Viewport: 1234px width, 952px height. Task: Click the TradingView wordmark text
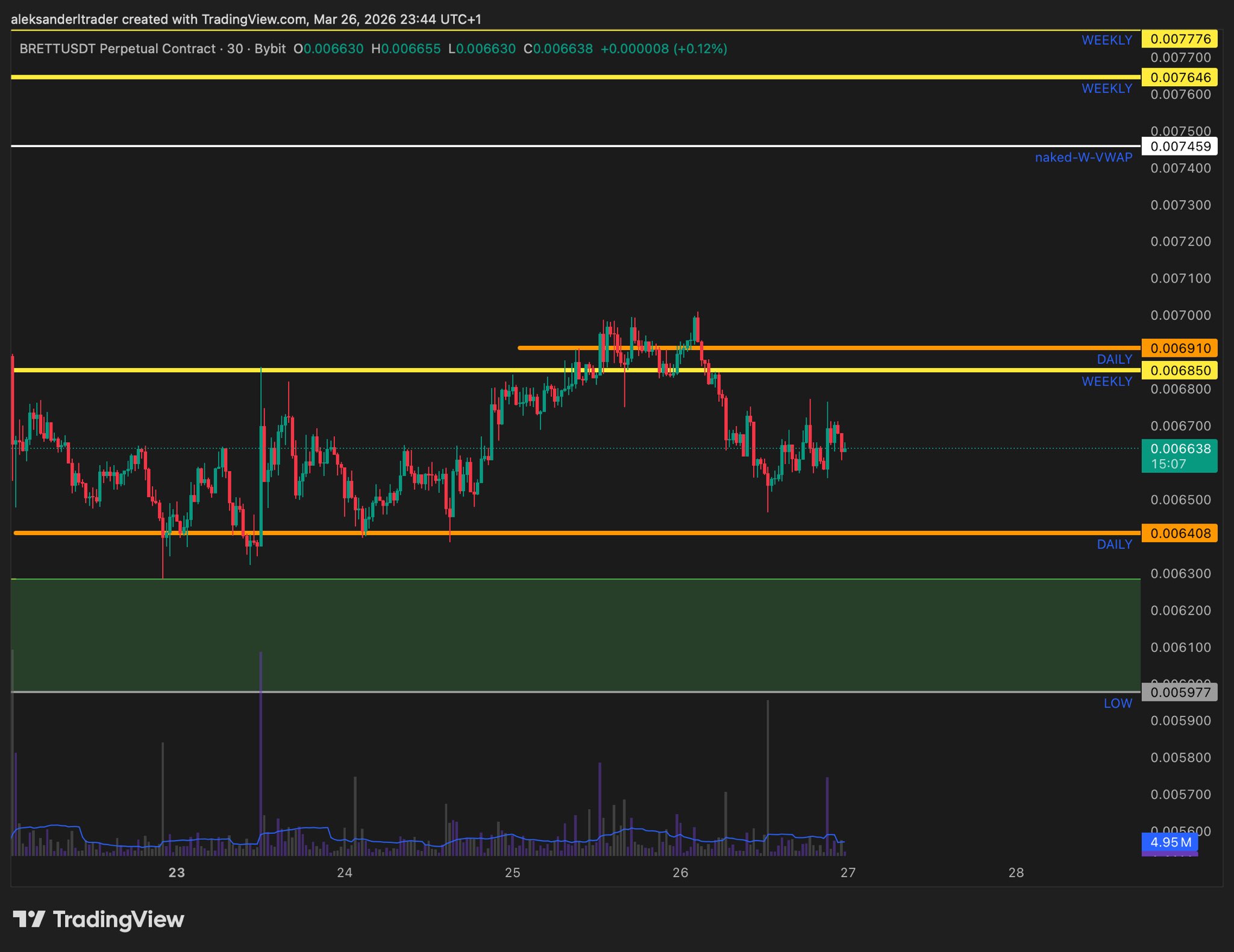(119, 919)
